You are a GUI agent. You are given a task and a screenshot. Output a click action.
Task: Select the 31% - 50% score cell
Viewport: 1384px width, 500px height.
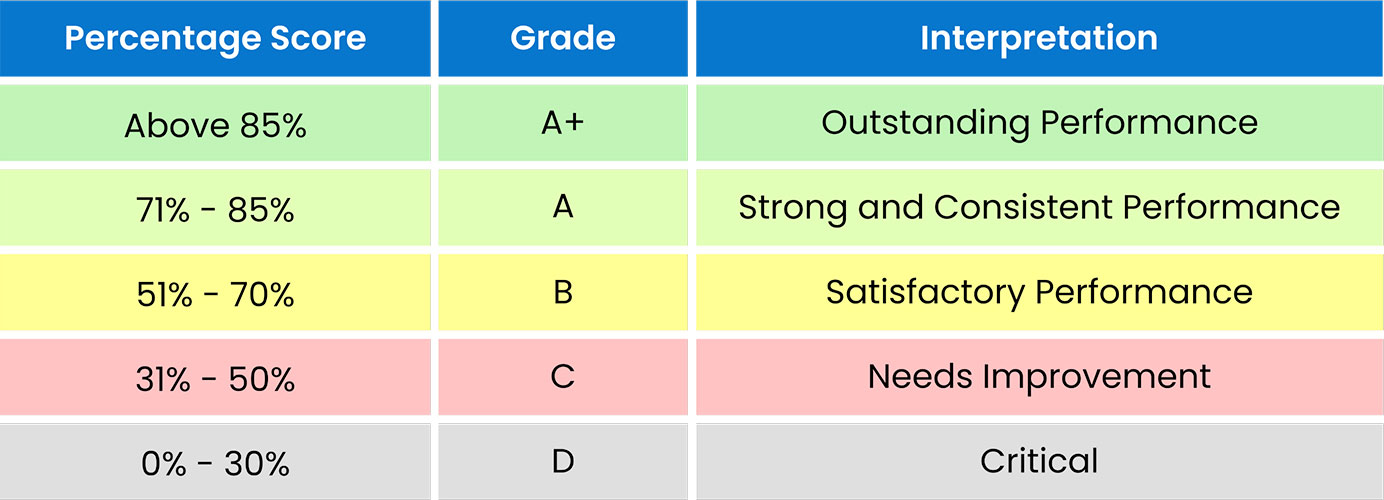coord(215,380)
